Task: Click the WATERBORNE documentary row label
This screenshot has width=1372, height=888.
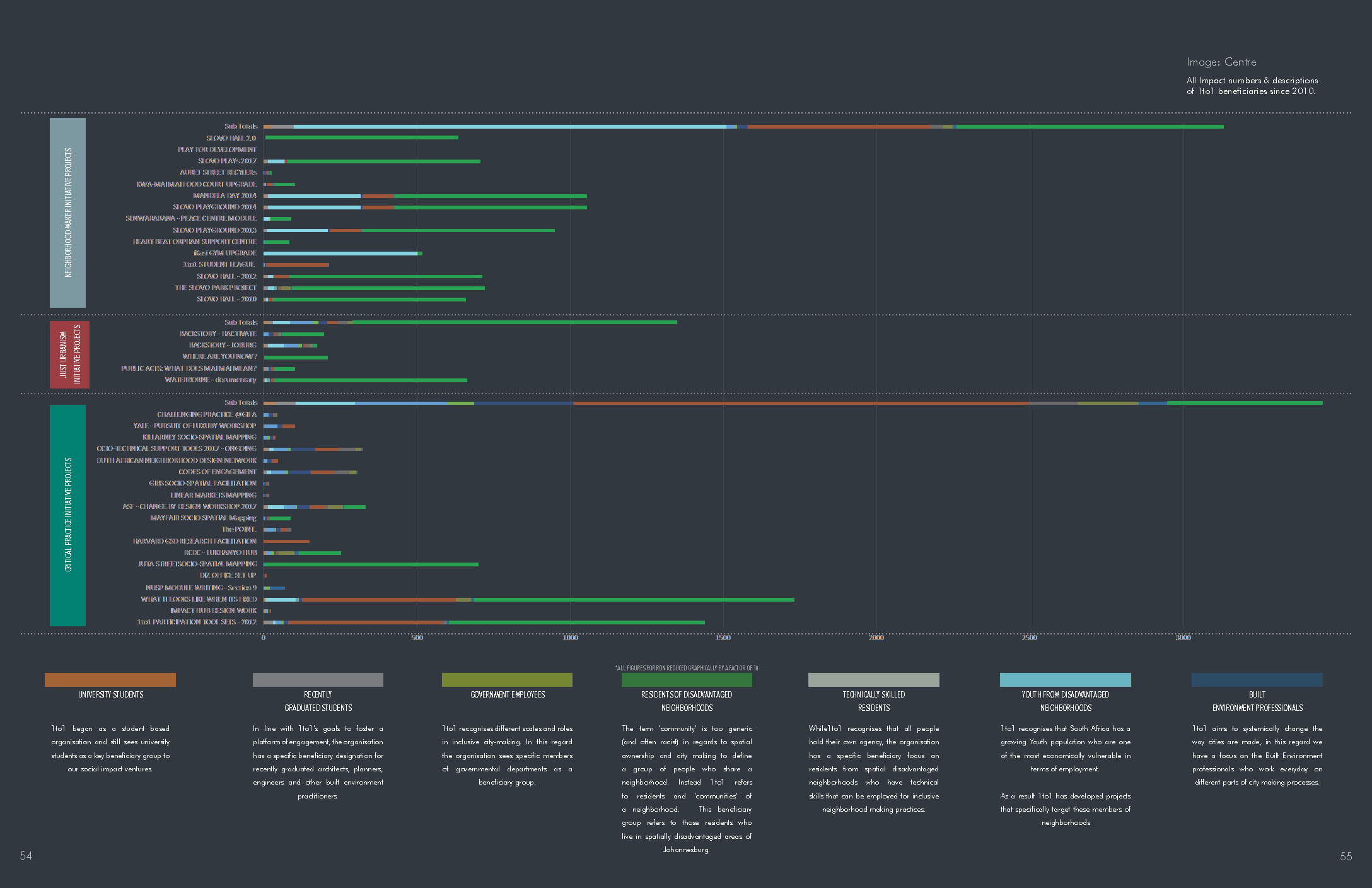Action: (x=211, y=380)
